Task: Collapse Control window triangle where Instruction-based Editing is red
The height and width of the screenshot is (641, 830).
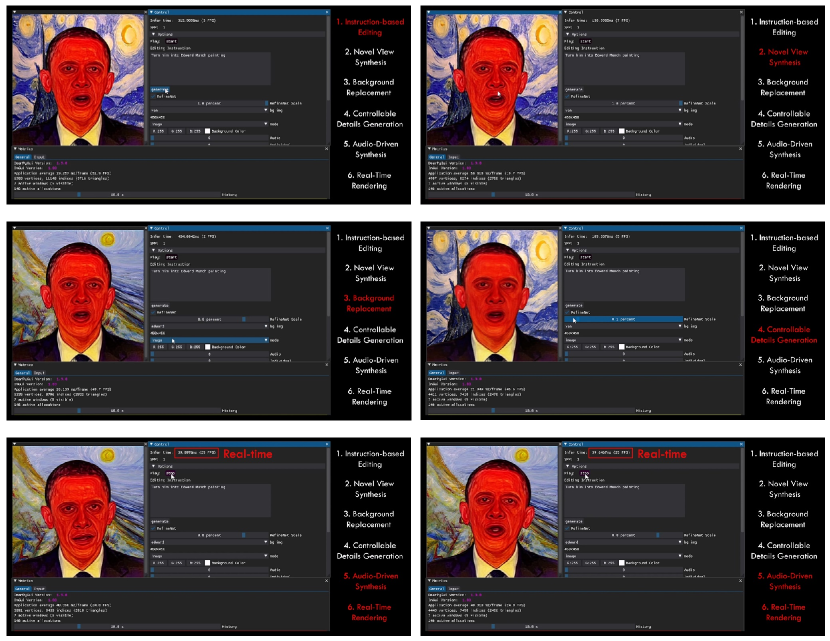Action: coord(151,12)
